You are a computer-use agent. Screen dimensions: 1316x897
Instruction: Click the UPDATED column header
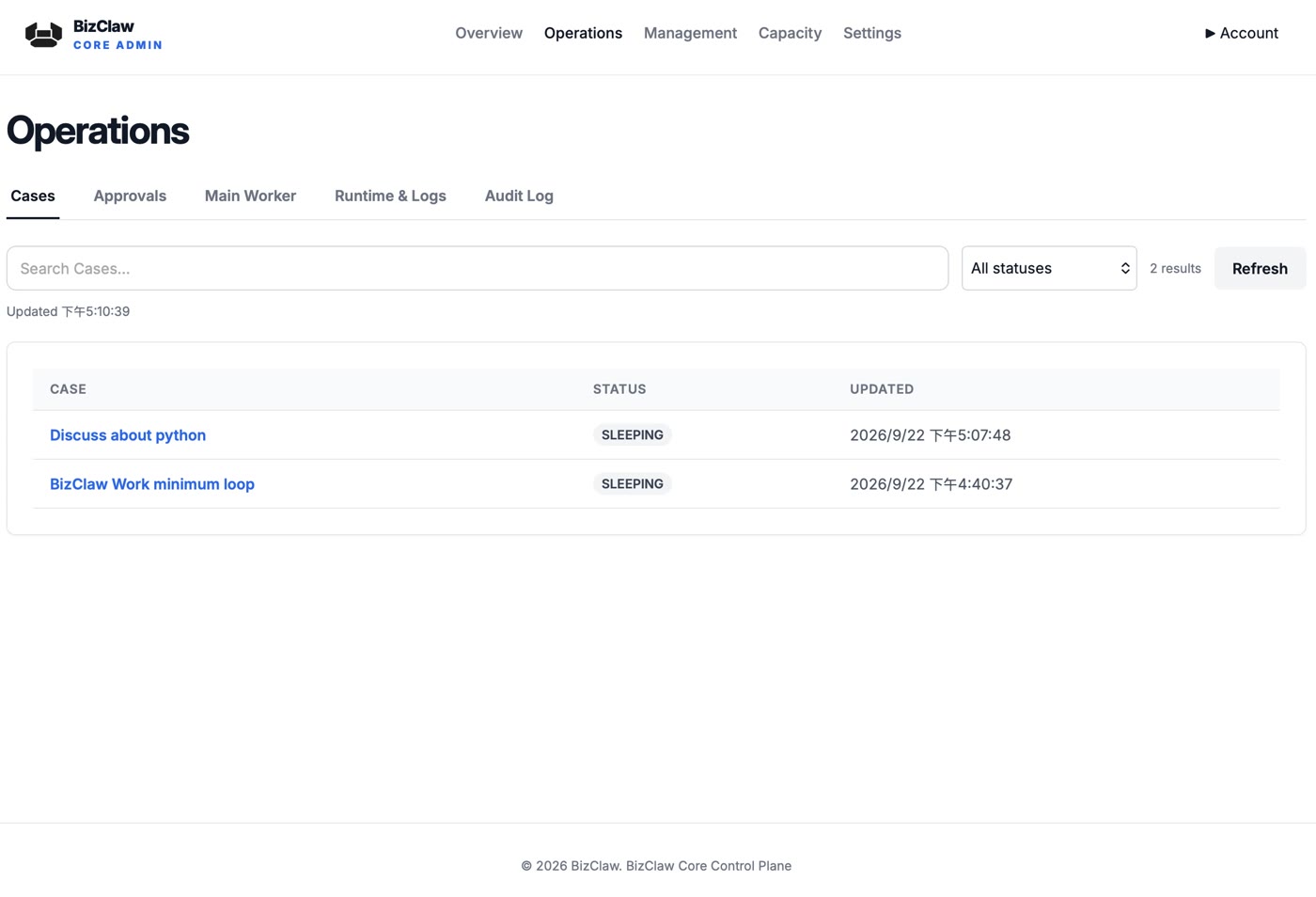click(x=882, y=388)
